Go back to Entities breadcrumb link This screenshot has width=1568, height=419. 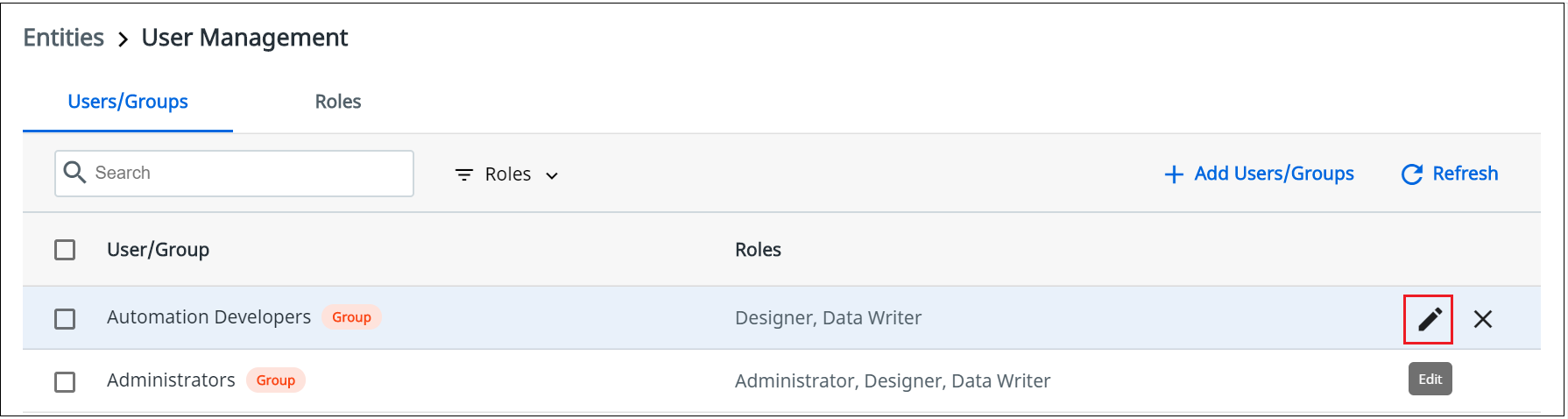pyautogui.click(x=63, y=38)
